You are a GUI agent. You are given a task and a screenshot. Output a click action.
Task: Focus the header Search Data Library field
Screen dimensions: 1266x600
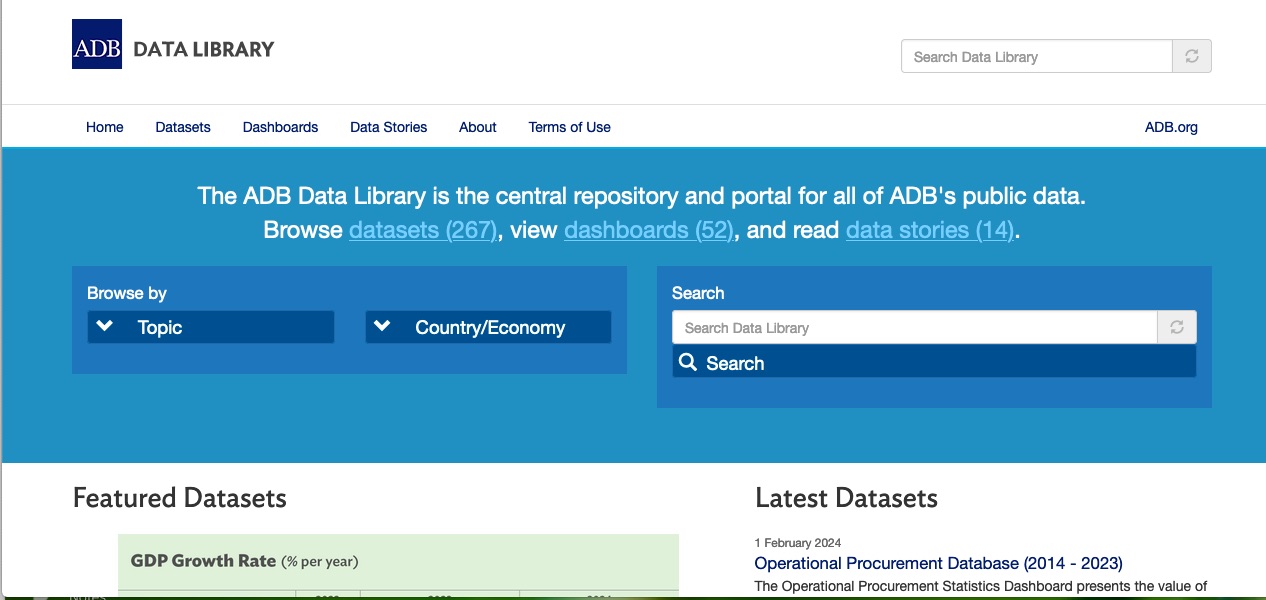coord(1036,57)
